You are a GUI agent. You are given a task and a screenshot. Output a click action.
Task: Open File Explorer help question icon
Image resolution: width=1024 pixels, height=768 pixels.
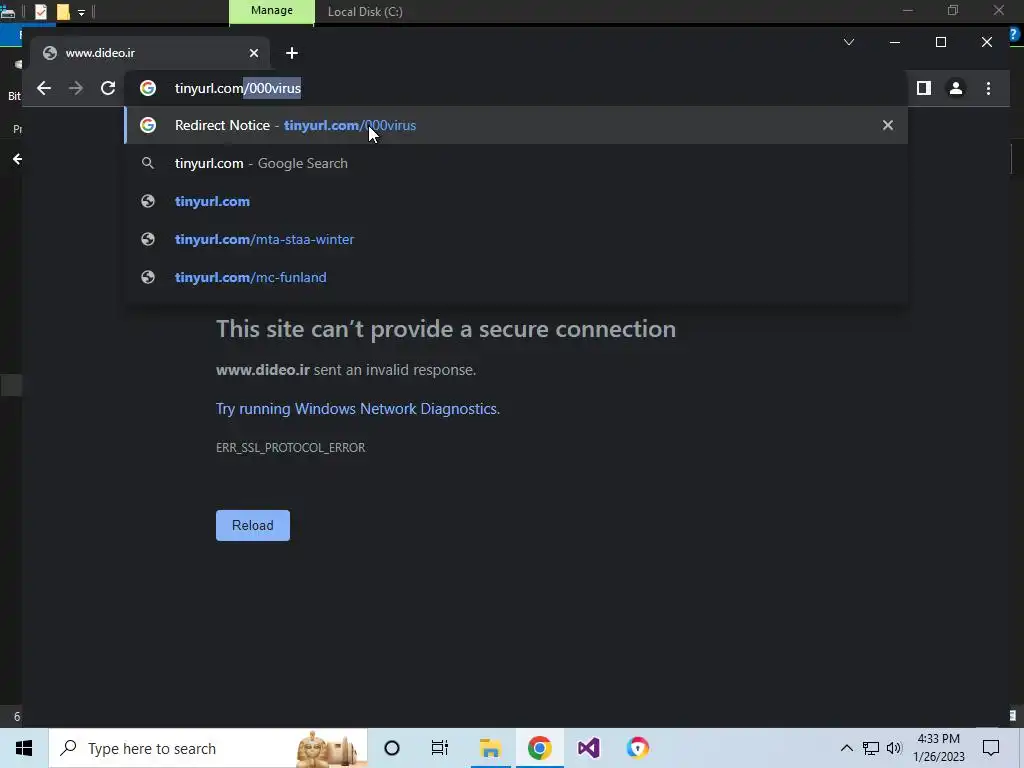pos(1014,35)
